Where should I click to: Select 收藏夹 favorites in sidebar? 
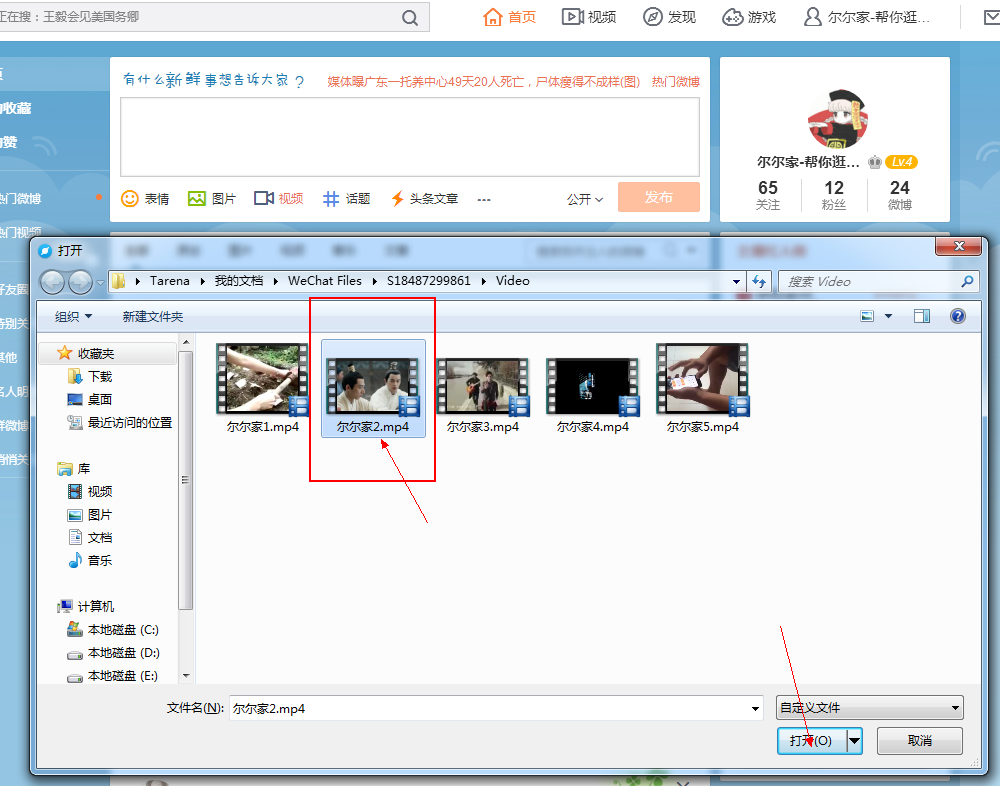tap(107, 353)
